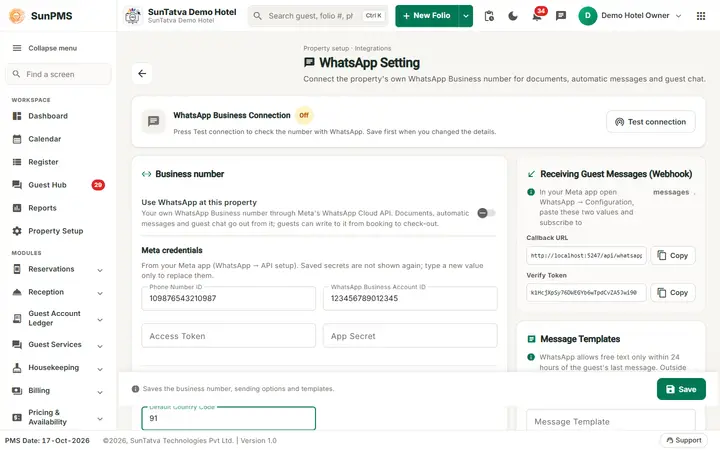Expand the Pricing & Availability chevron
Screen dimensions: 720x450
[x=100, y=418]
